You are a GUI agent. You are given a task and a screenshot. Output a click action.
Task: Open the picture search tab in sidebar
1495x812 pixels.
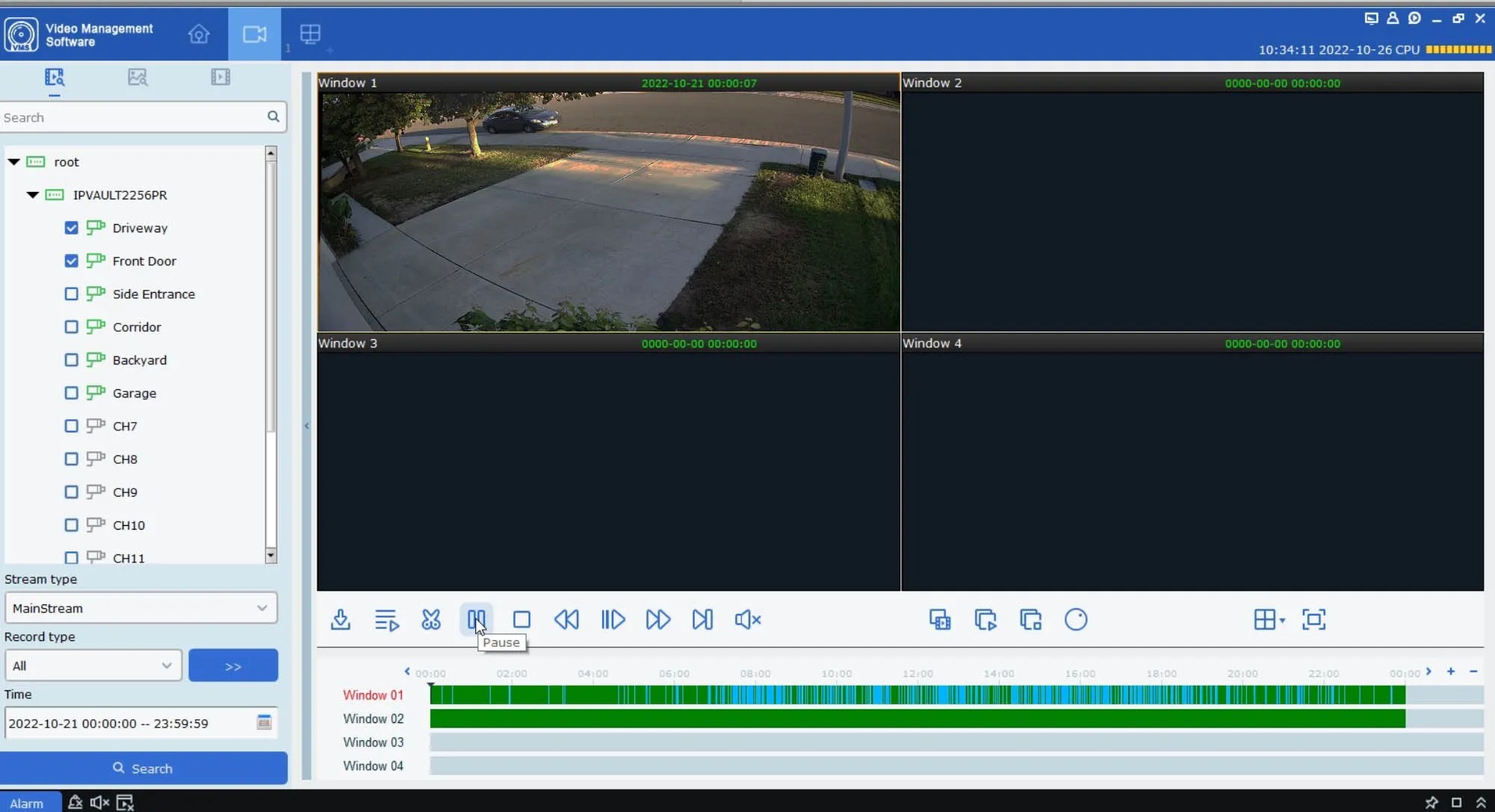(x=137, y=77)
